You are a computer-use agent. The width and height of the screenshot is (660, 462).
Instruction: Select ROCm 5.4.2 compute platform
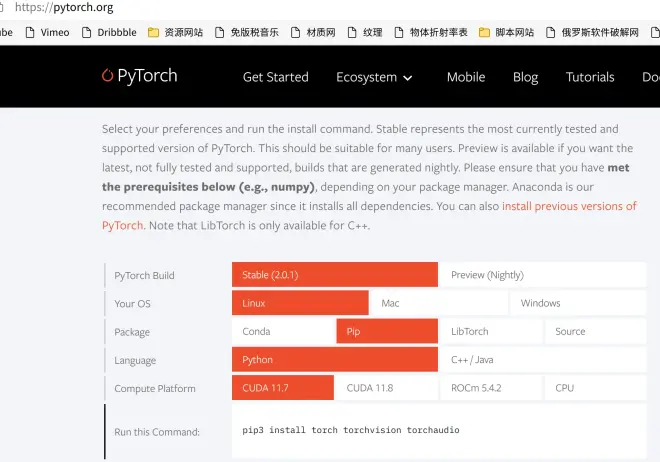click(x=491, y=388)
